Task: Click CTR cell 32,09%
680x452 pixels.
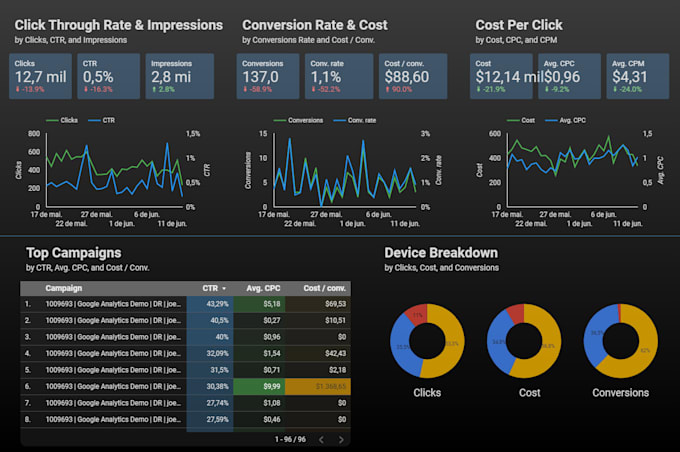Action: [x=210, y=354]
